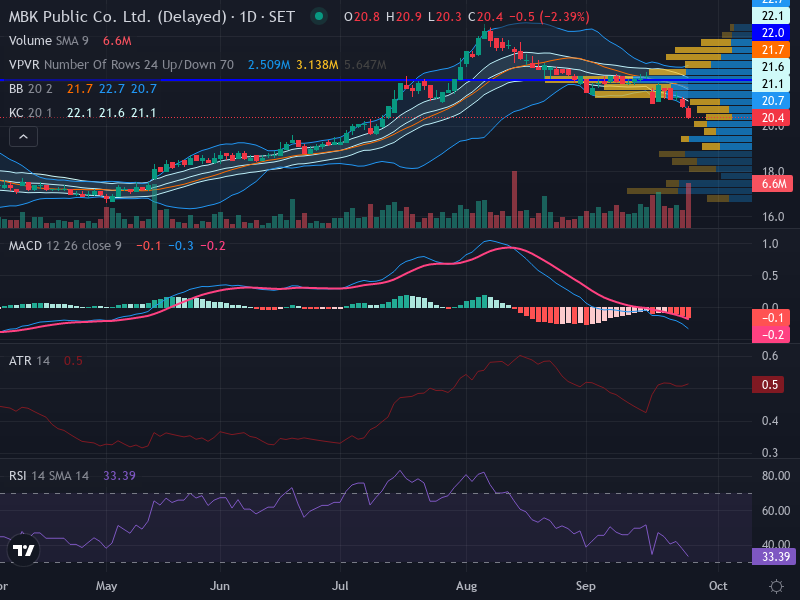Click the Jul label on time axis

click(340, 586)
